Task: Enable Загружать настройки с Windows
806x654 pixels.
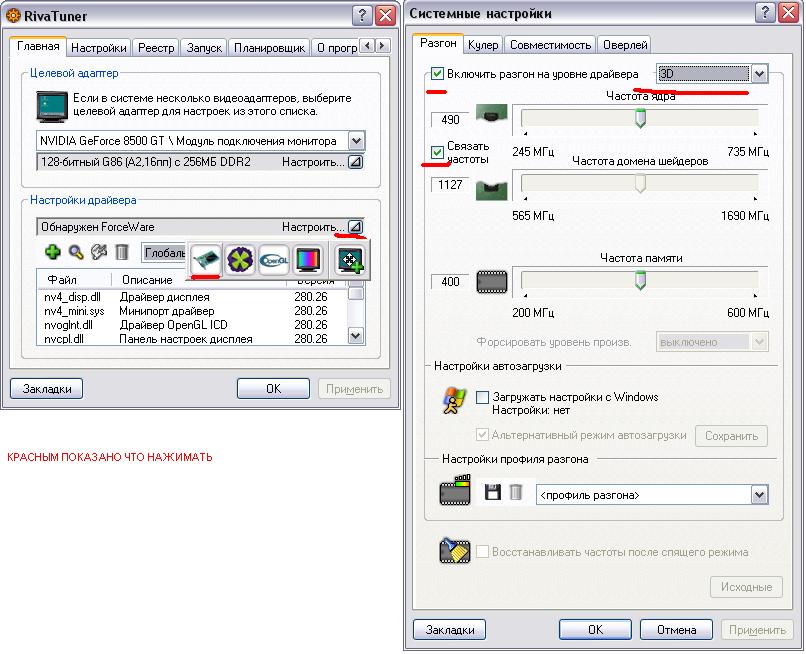Action: click(x=482, y=397)
